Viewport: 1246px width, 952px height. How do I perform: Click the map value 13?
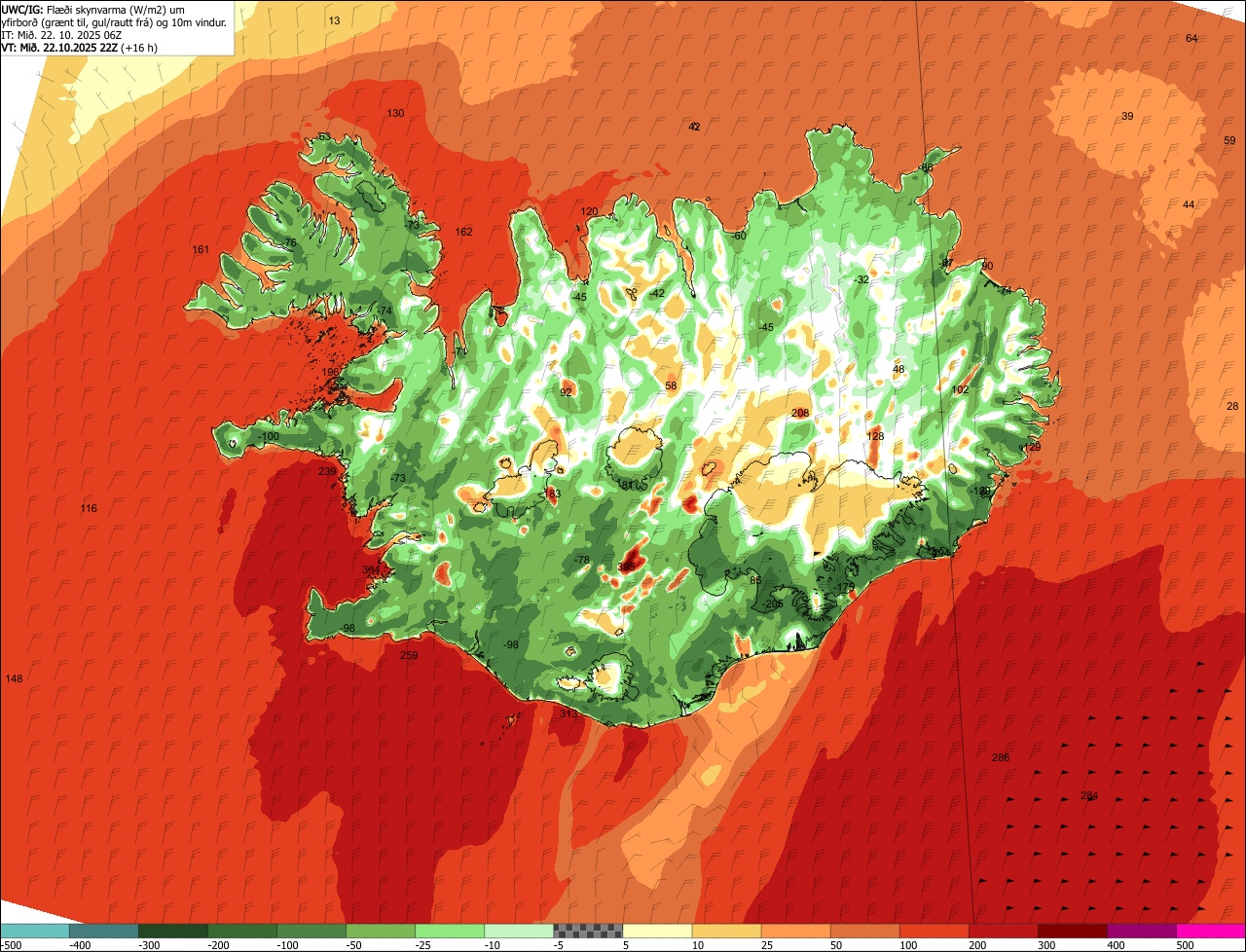tap(334, 20)
